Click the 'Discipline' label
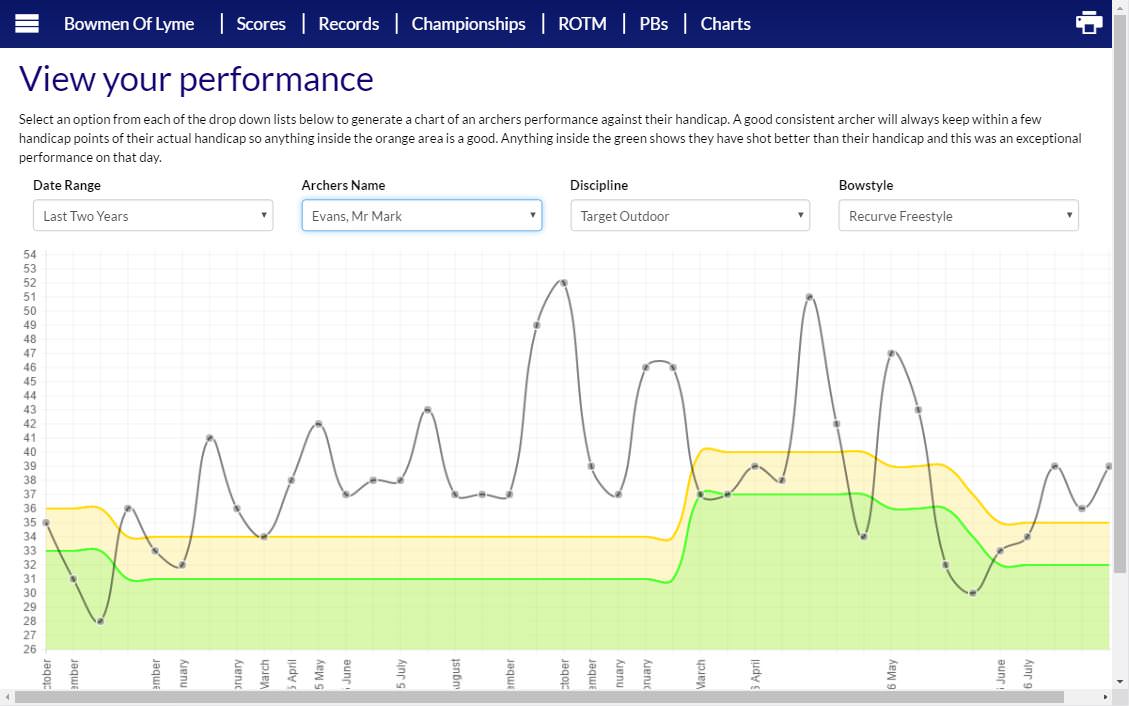 click(x=598, y=185)
